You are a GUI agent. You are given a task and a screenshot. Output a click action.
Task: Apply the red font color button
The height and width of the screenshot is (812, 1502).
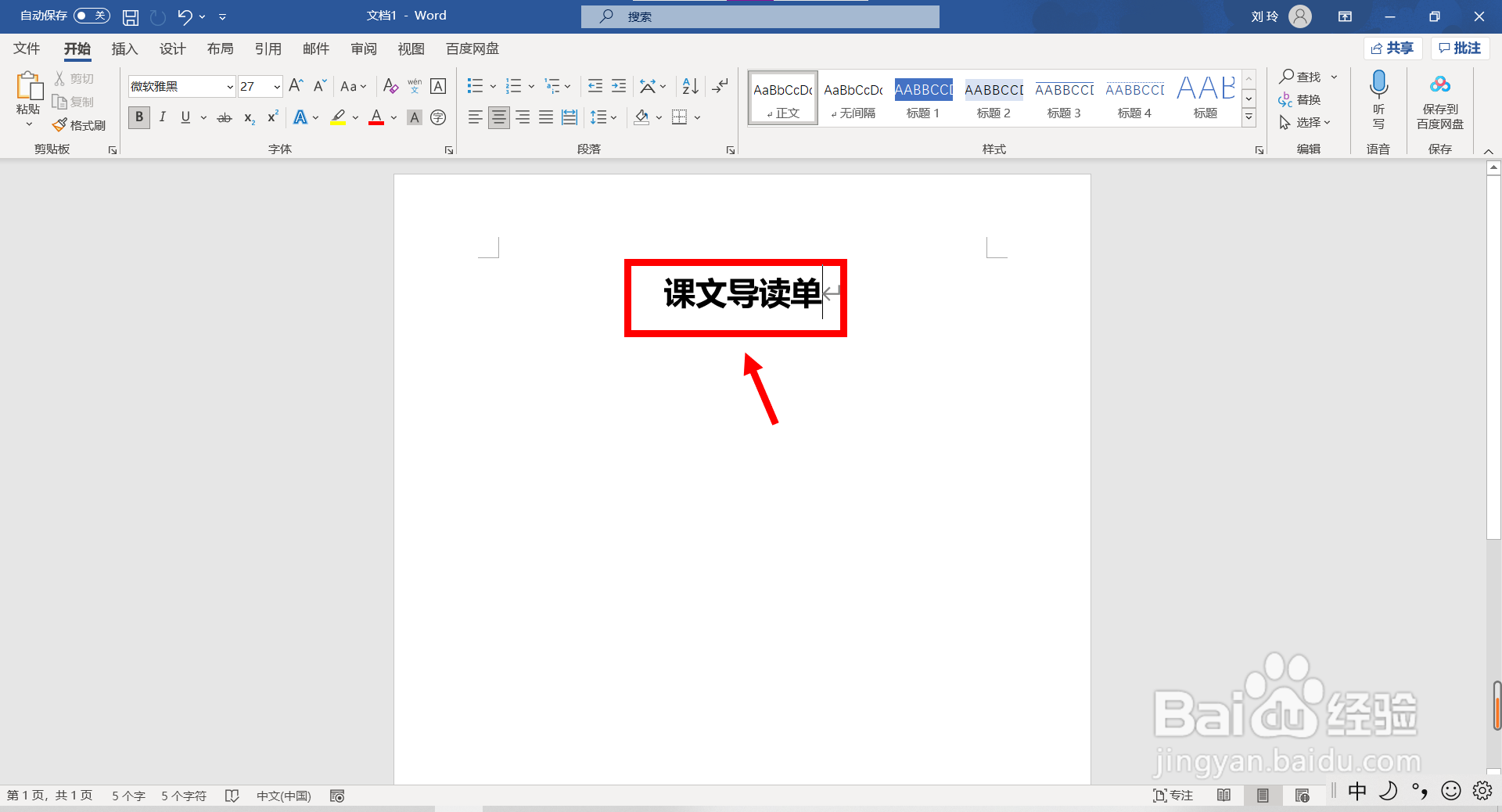tap(376, 117)
